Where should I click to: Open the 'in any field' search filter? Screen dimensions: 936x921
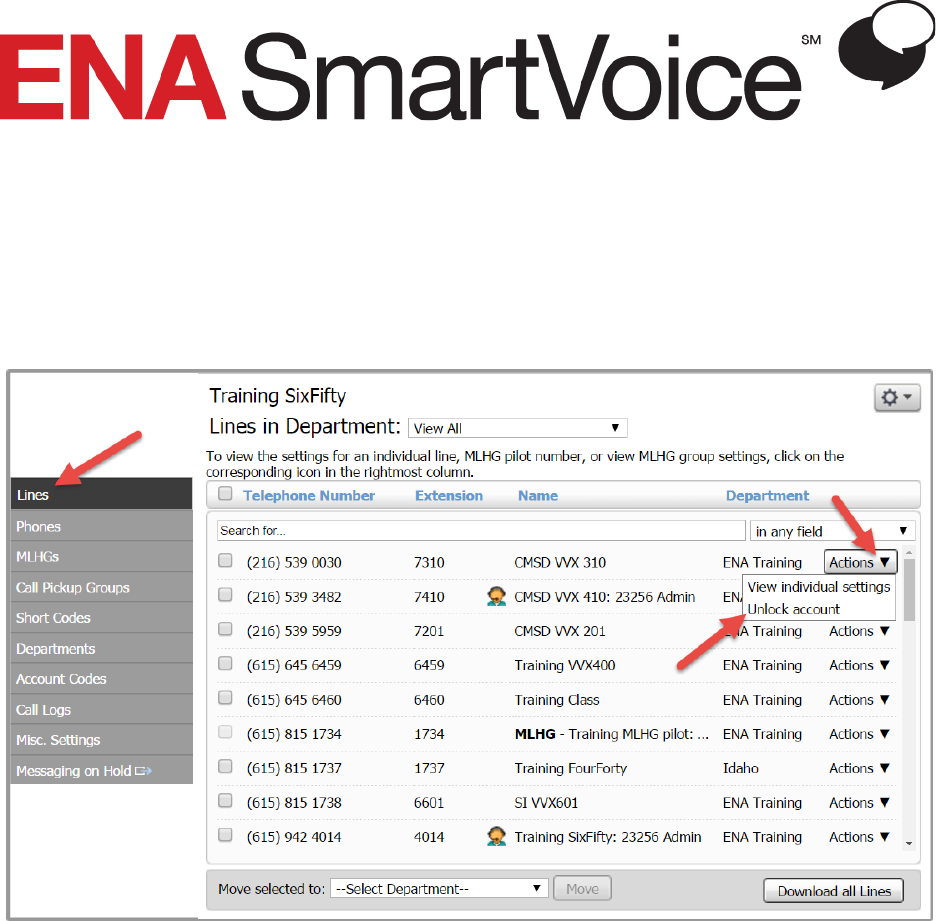tap(832, 531)
